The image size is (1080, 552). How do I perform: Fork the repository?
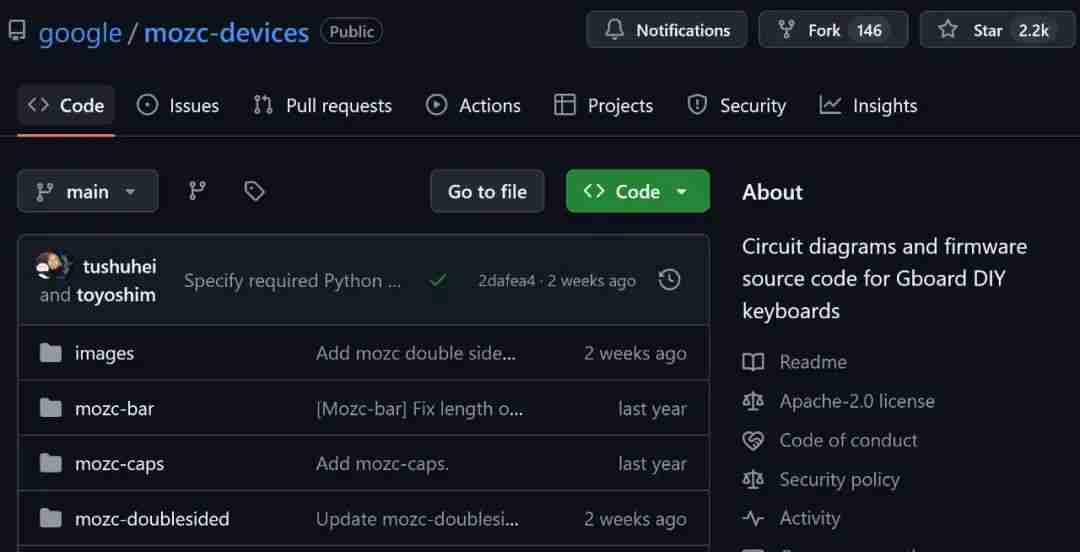tap(833, 30)
